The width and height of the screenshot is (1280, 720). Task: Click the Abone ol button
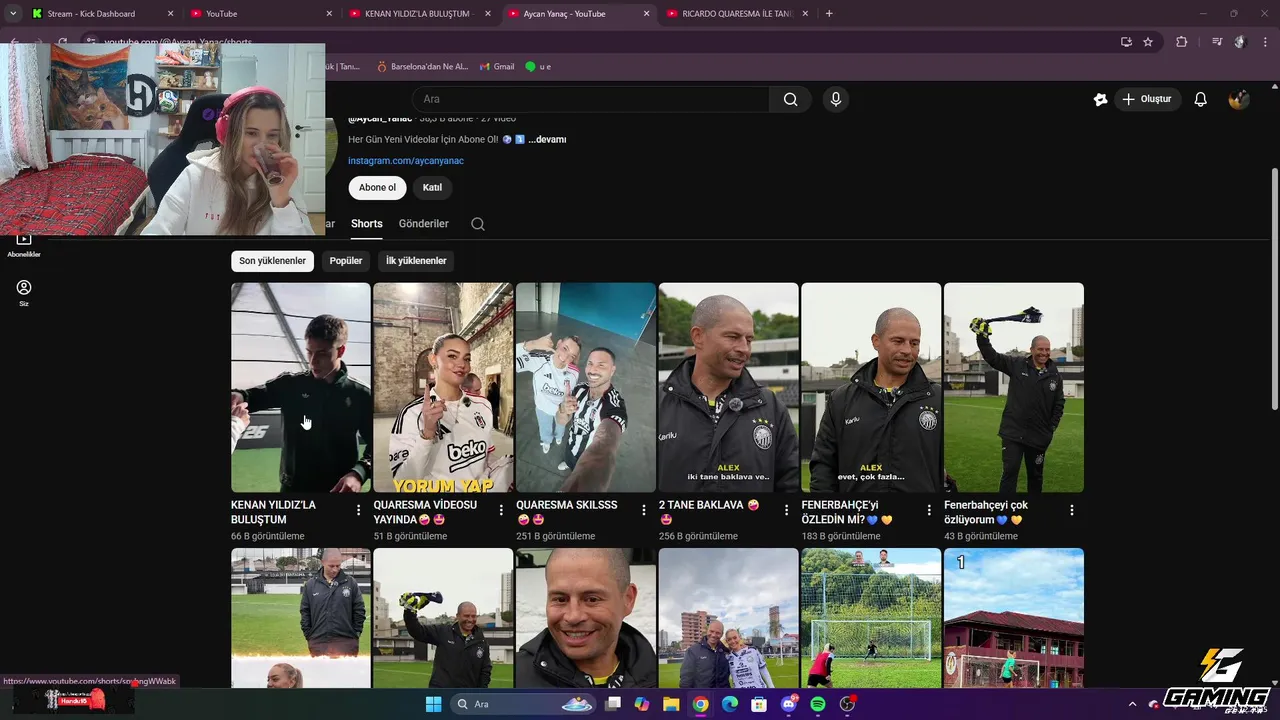[377, 188]
